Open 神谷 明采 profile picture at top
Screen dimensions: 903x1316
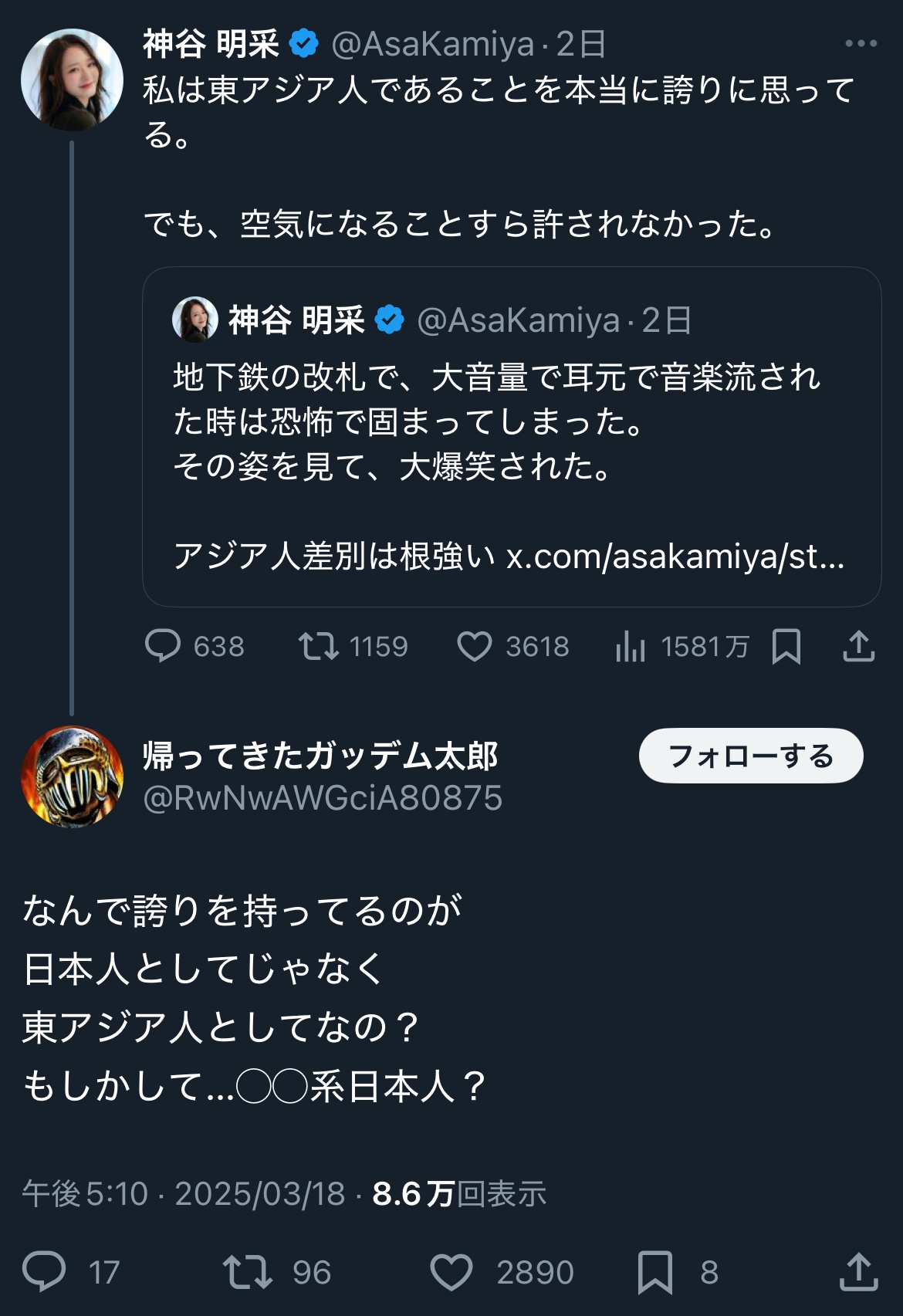click(x=72, y=80)
